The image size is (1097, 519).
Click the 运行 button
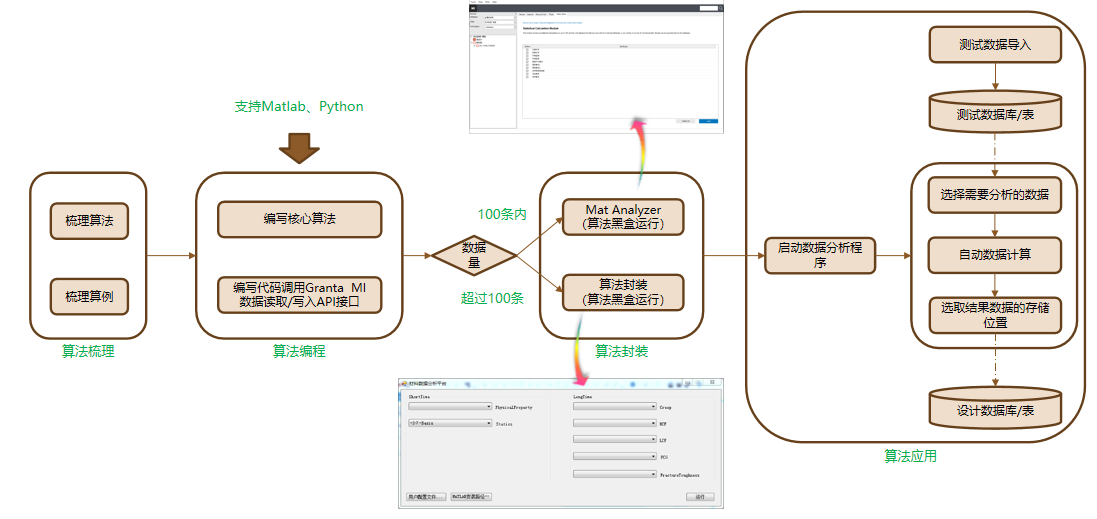click(x=700, y=497)
